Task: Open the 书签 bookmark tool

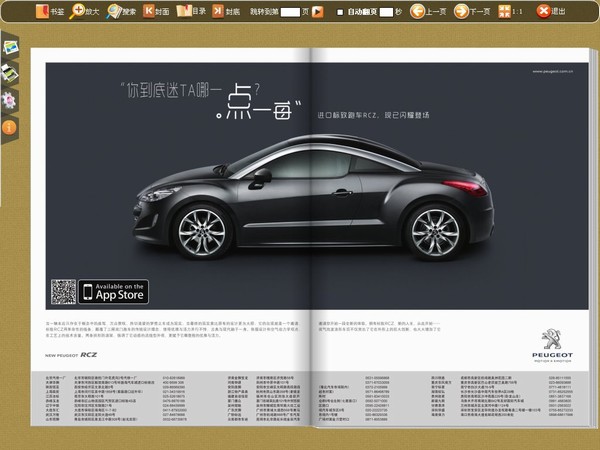Action: 50,11
